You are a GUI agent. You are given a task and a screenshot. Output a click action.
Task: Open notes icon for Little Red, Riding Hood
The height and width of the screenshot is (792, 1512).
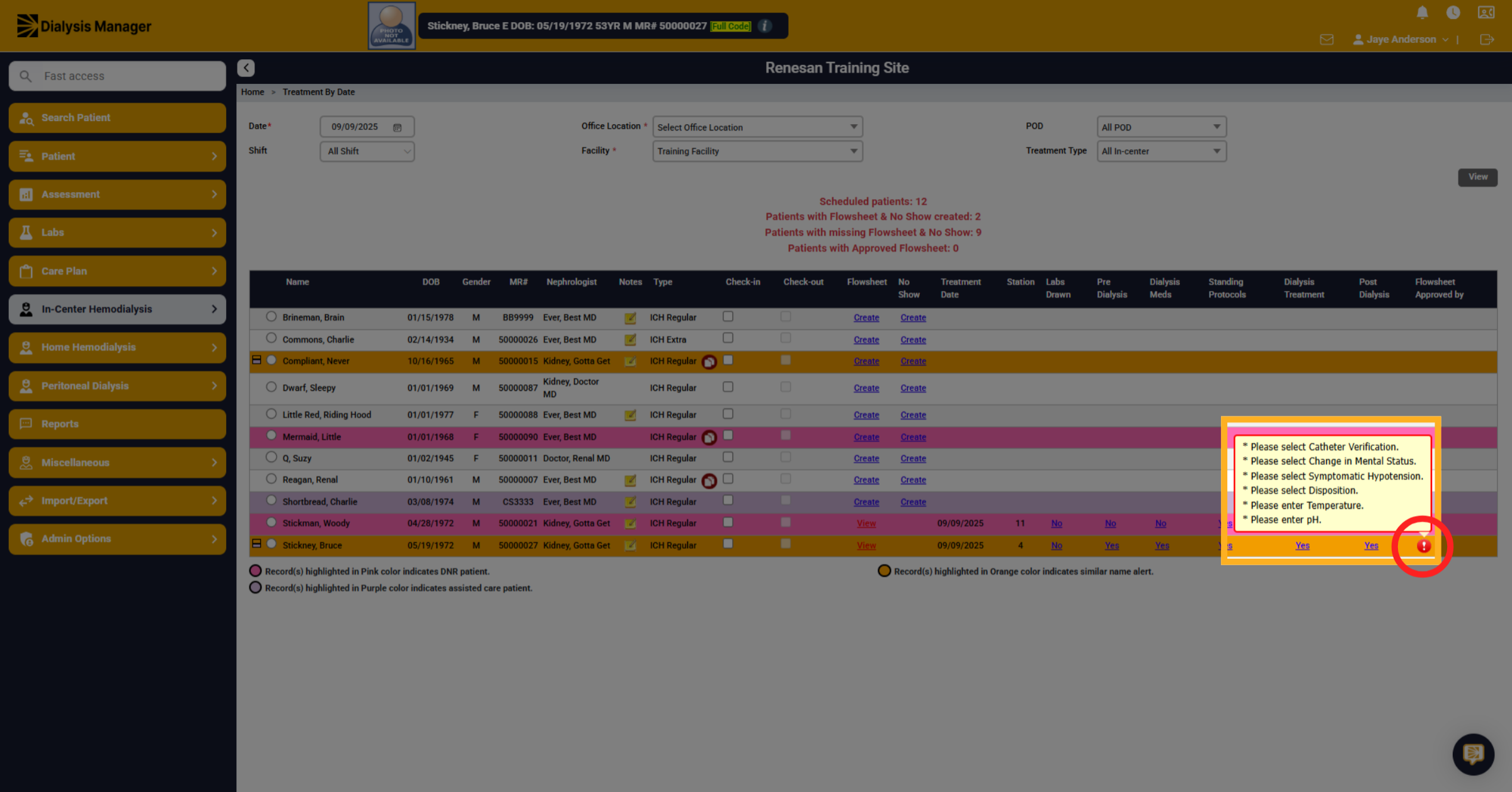coord(630,415)
